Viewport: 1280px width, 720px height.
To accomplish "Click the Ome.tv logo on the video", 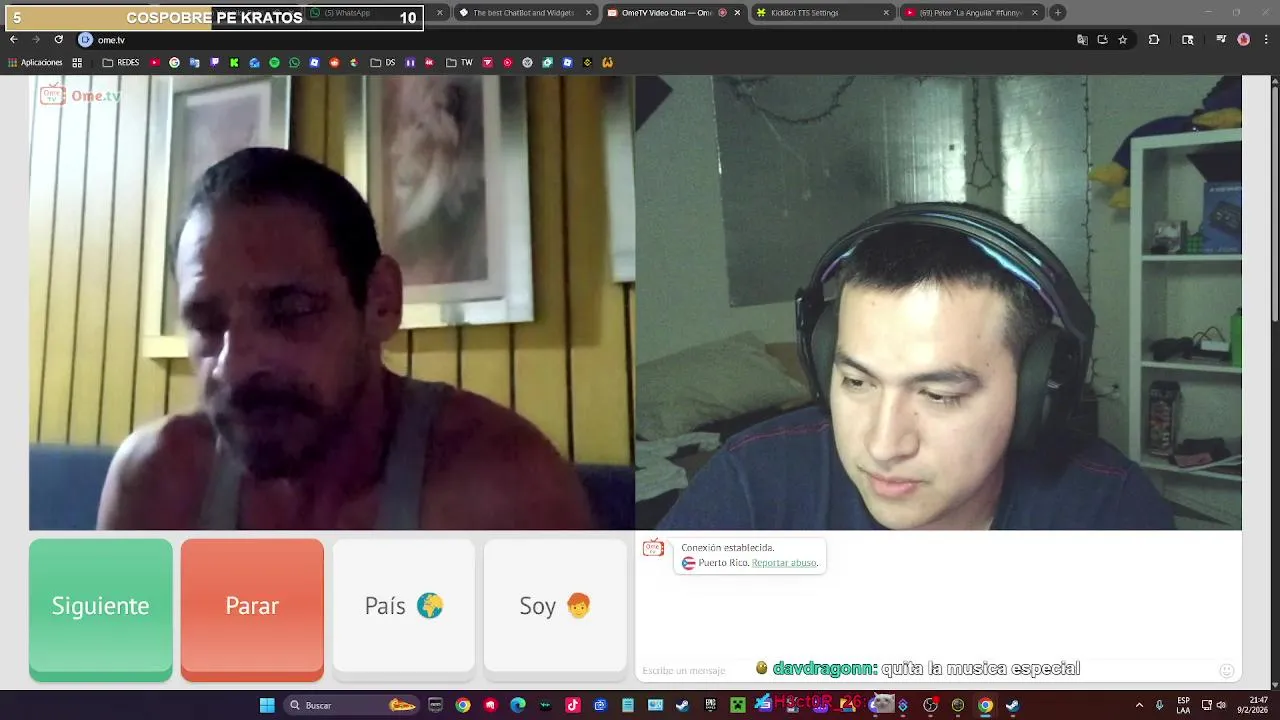I will pos(80,95).
